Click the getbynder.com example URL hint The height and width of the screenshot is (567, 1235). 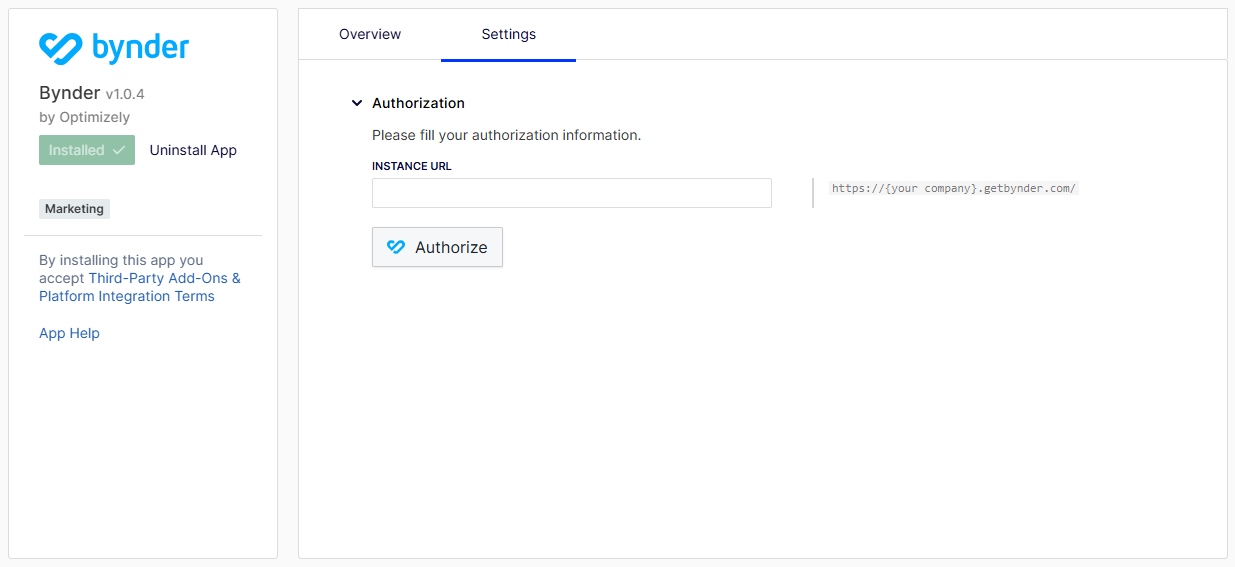click(953, 188)
